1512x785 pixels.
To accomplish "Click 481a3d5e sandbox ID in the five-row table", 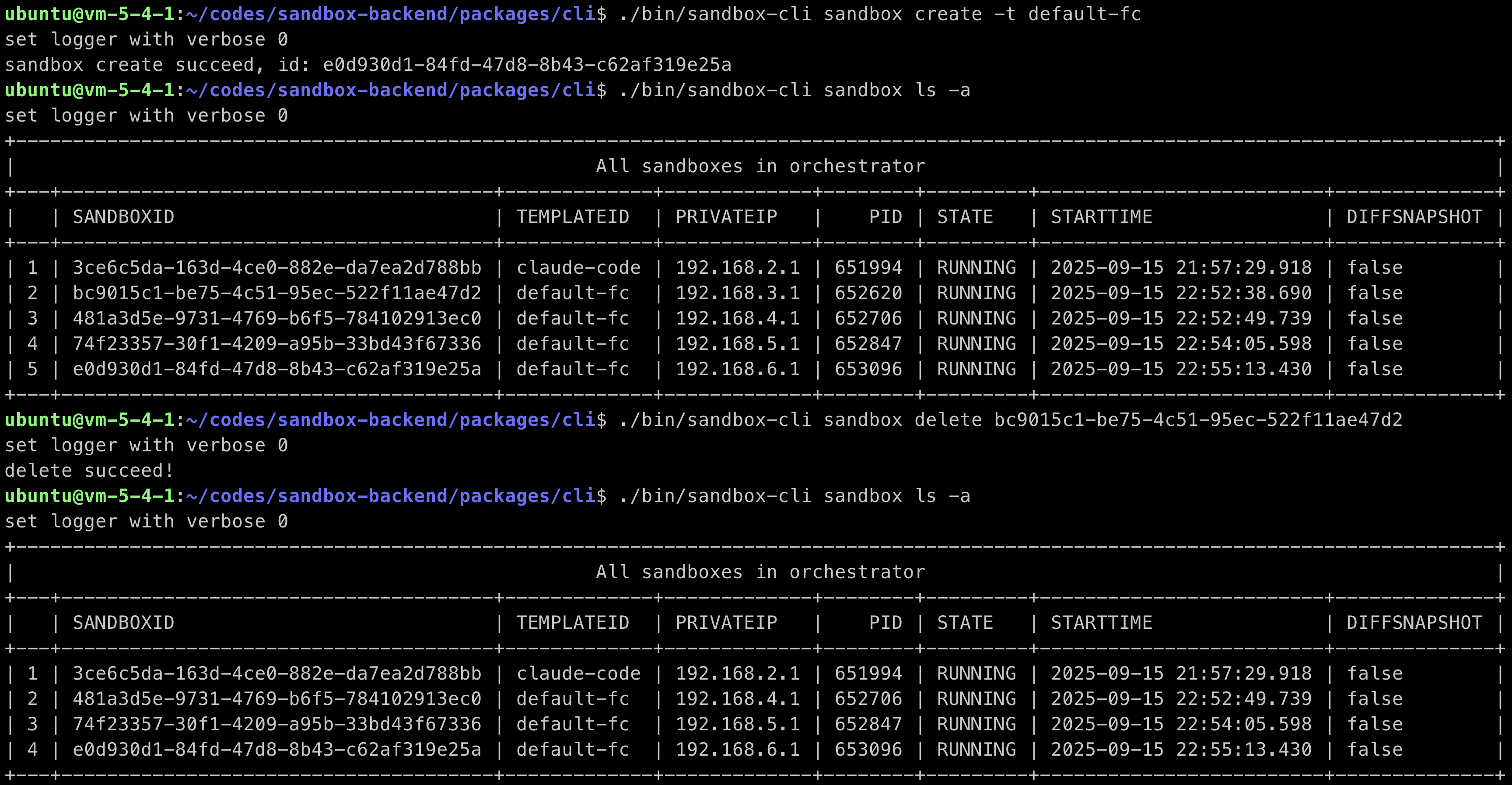I will tap(277, 318).
